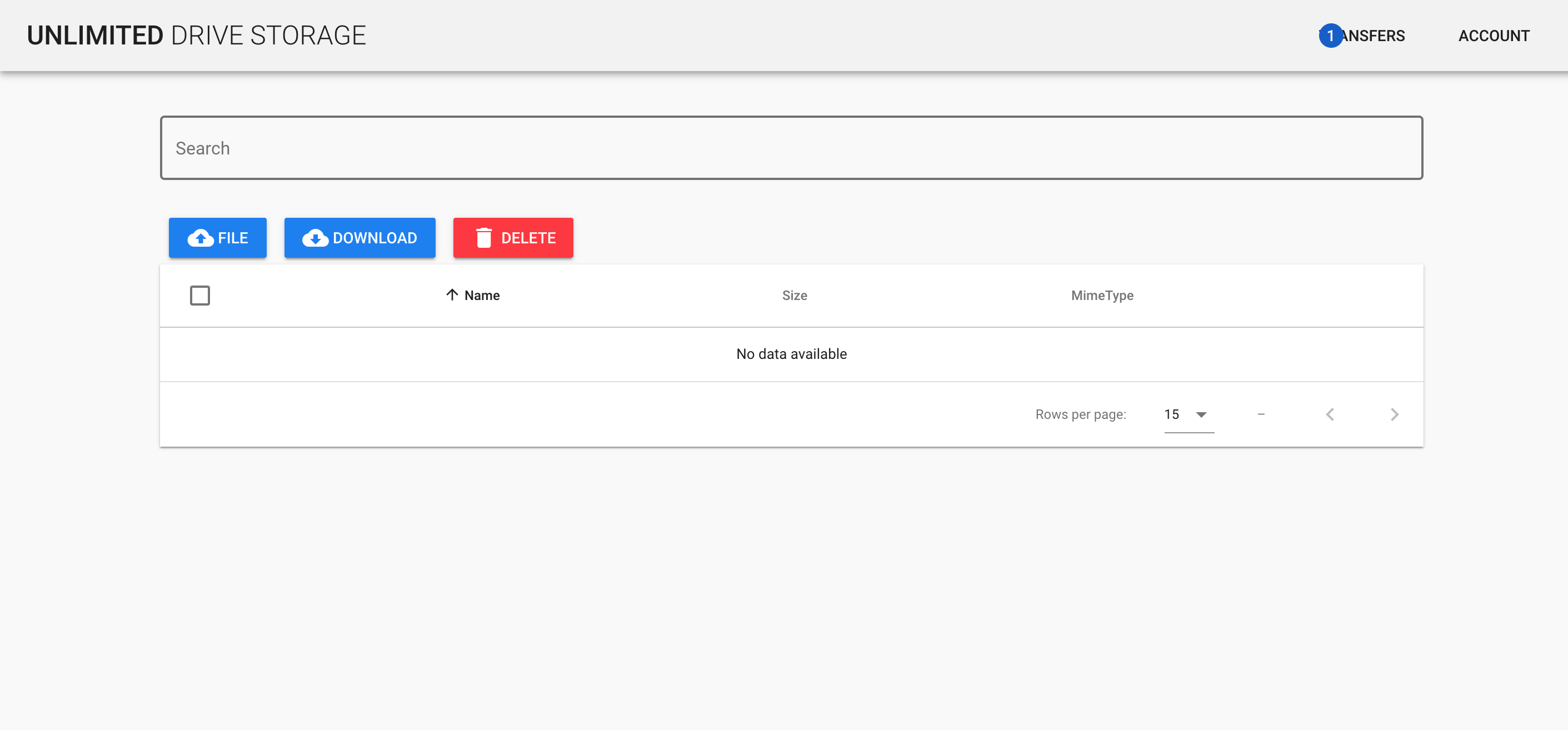Click the rows per page value 15
Screen dimensions: 1568x730
1172,414
